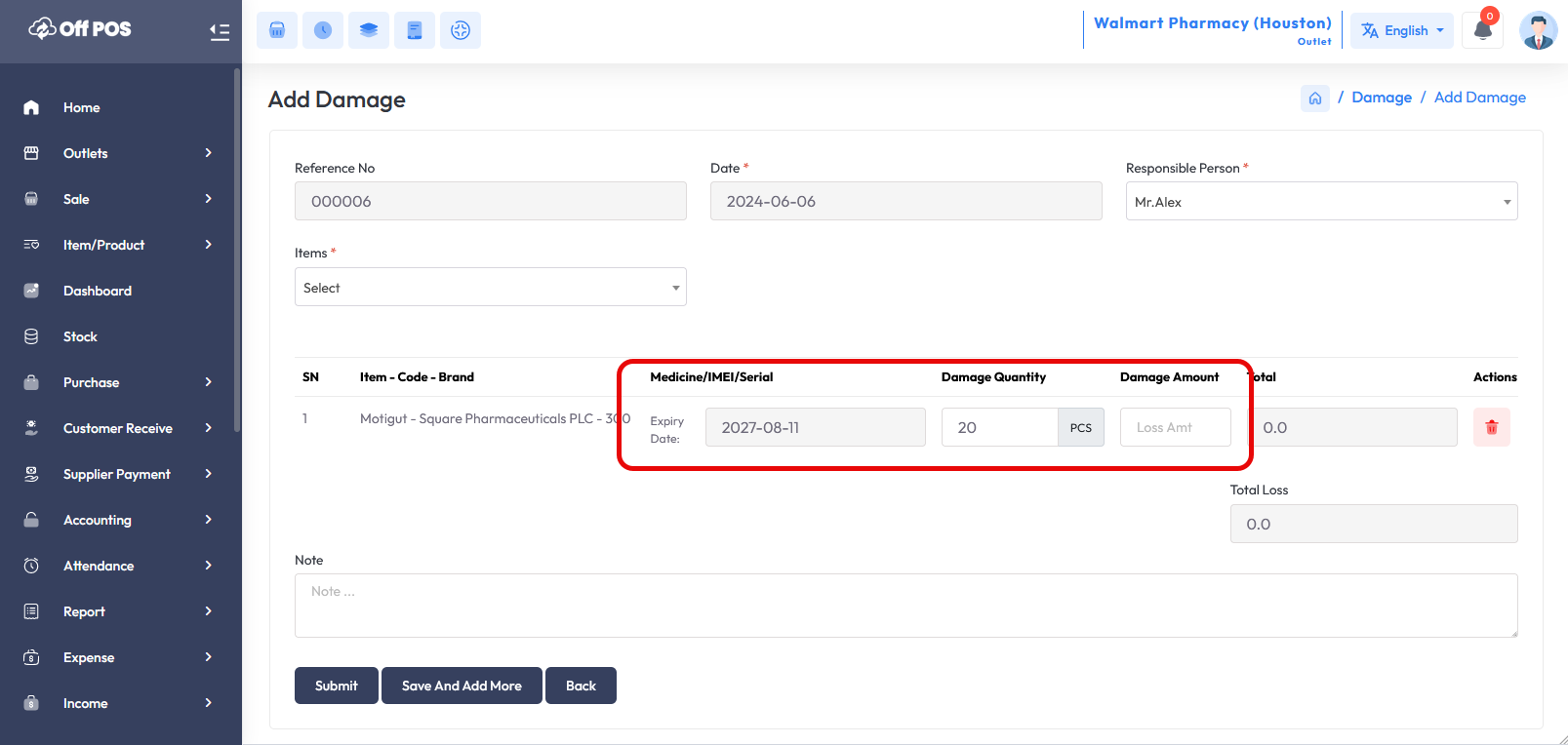The height and width of the screenshot is (745, 1568).
Task: Click the basket icon in top toolbar
Action: coord(277,30)
